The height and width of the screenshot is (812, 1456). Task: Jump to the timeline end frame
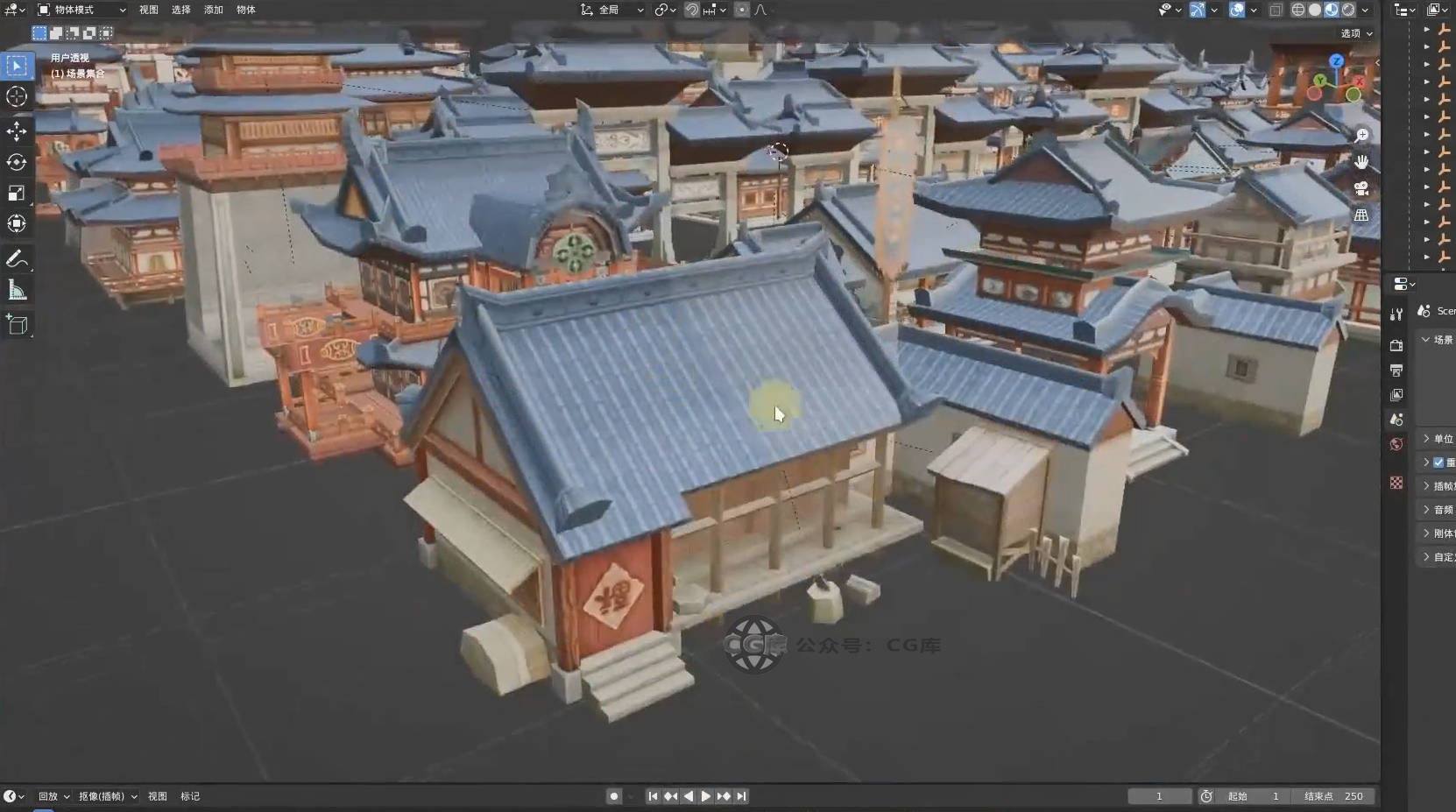coord(742,796)
